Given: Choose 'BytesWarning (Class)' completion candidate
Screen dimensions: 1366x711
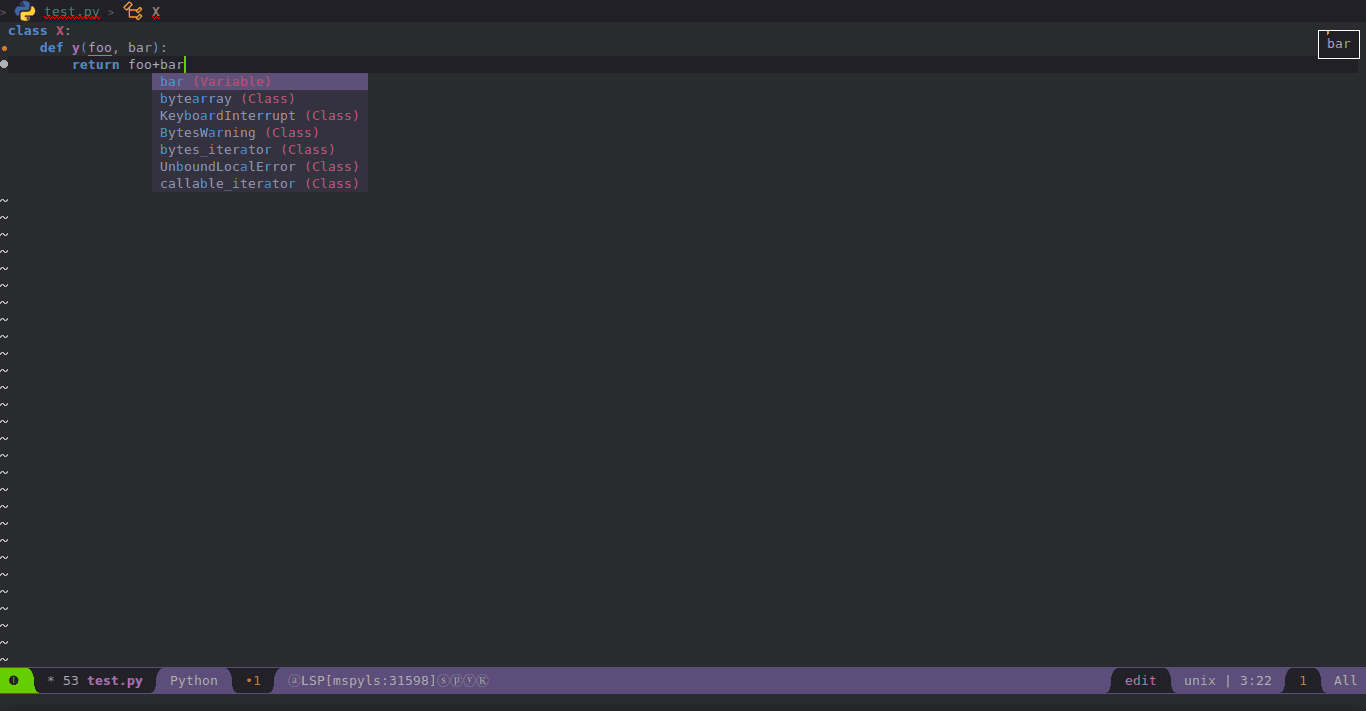Looking at the screenshot, I should coord(260,132).
